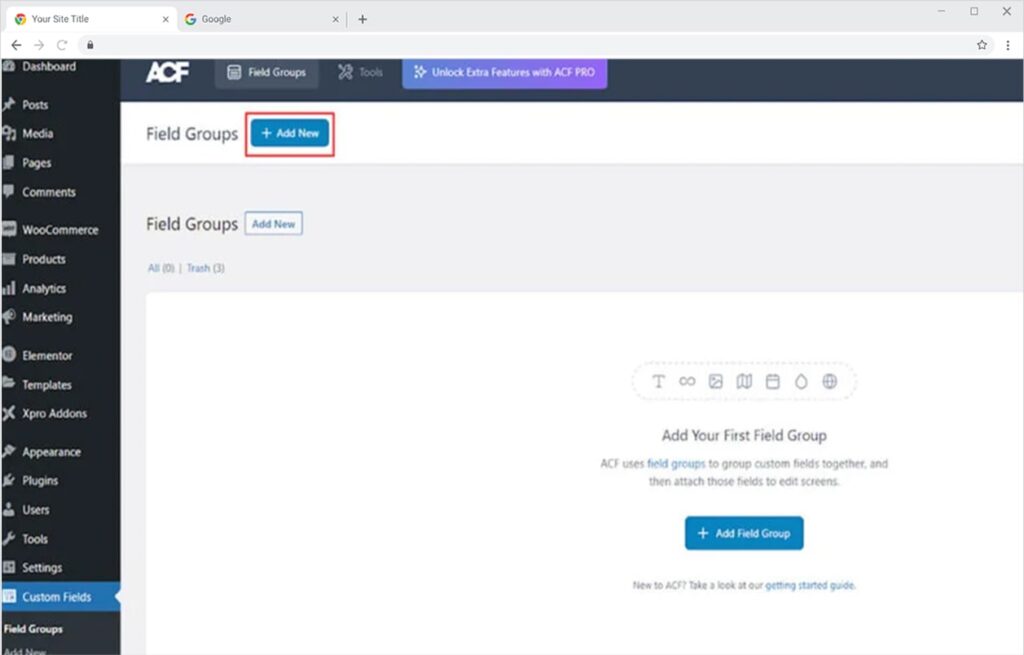Click the site lock icon in address bar
The height and width of the screenshot is (655, 1024).
[x=90, y=45]
